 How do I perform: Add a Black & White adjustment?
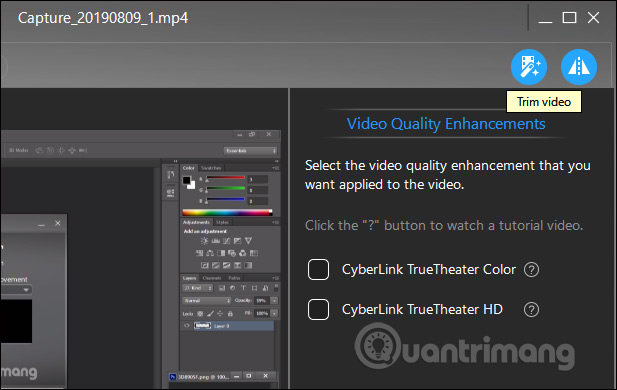point(221,253)
